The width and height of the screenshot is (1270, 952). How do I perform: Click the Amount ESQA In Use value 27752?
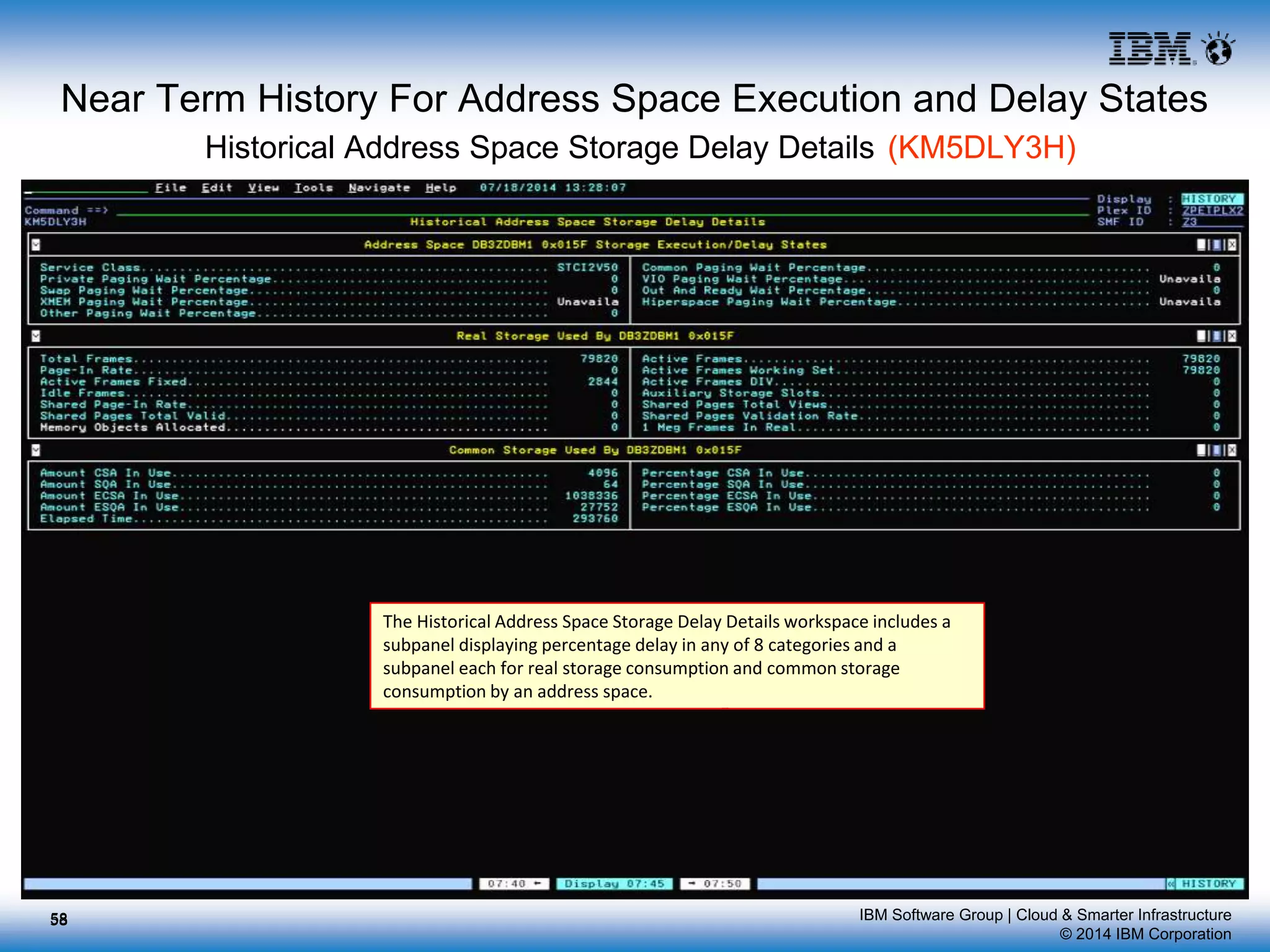tap(599, 508)
